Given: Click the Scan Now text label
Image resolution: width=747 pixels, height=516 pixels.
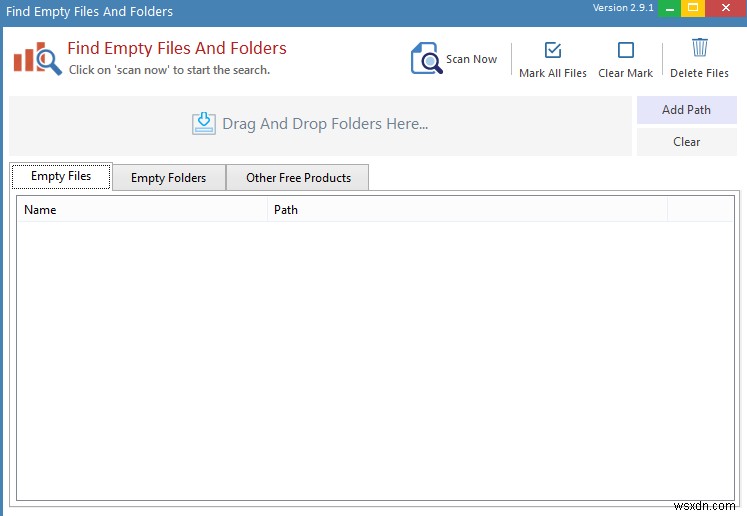Looking at the screenshot, I should (471, 59).
